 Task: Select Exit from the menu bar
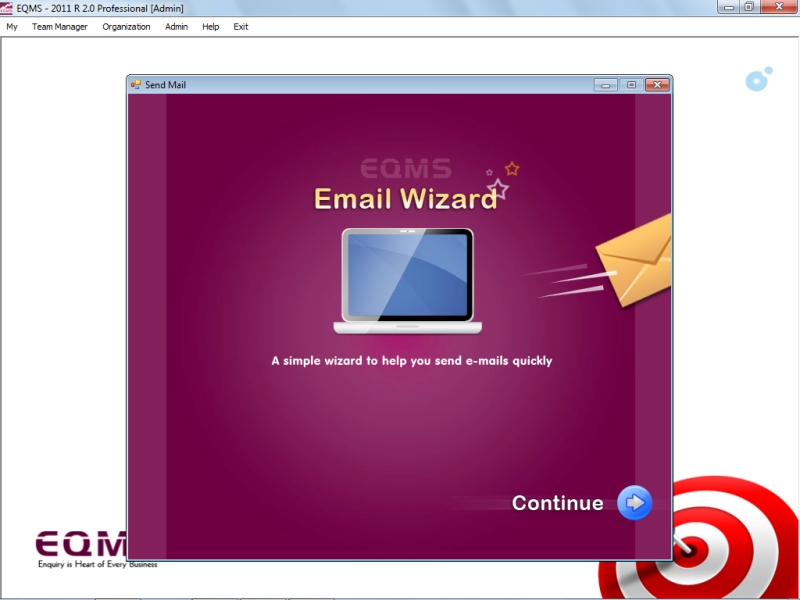(x=241, y=27)
